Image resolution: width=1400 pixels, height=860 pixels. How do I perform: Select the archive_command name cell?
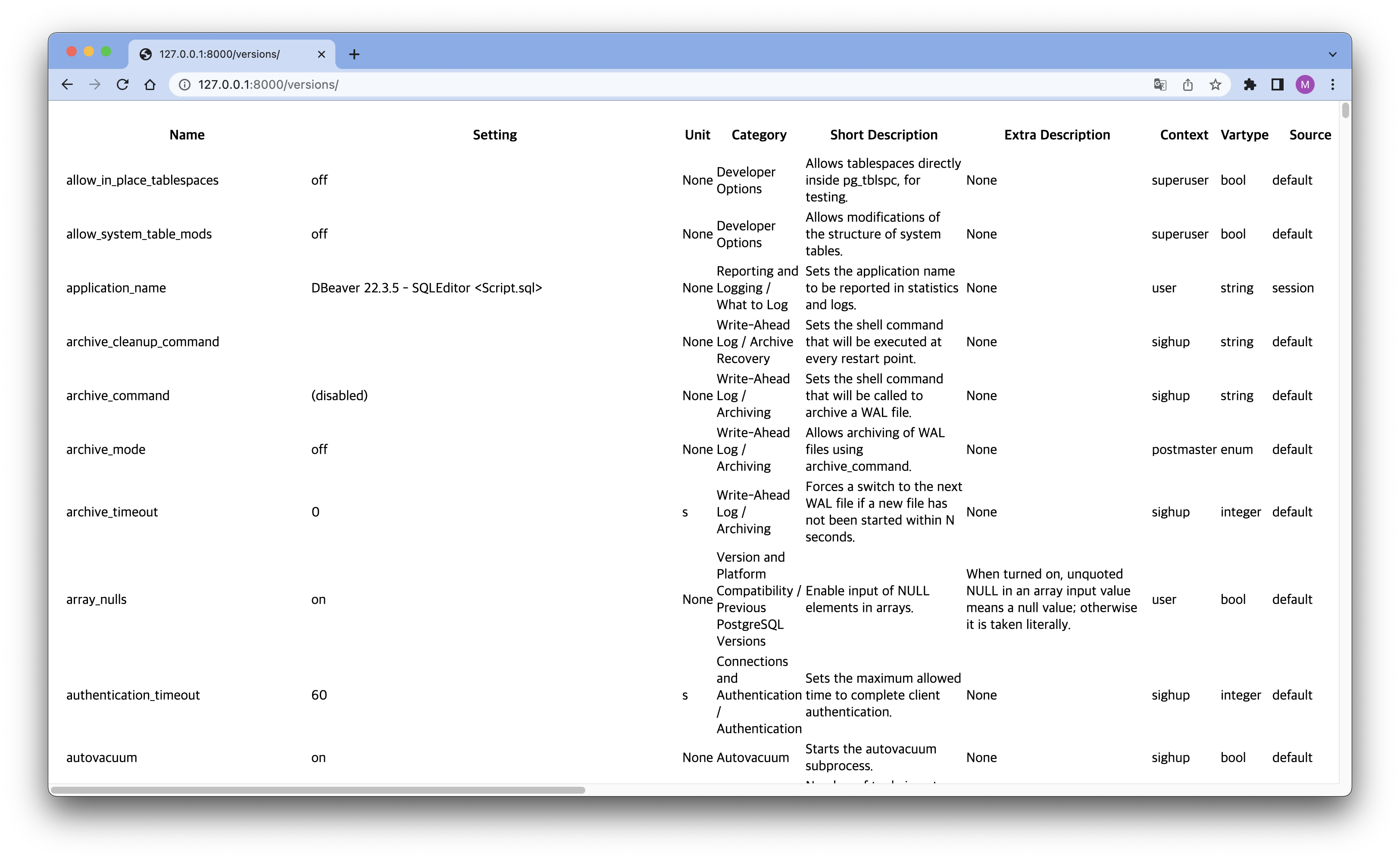(x=118, y=396)
